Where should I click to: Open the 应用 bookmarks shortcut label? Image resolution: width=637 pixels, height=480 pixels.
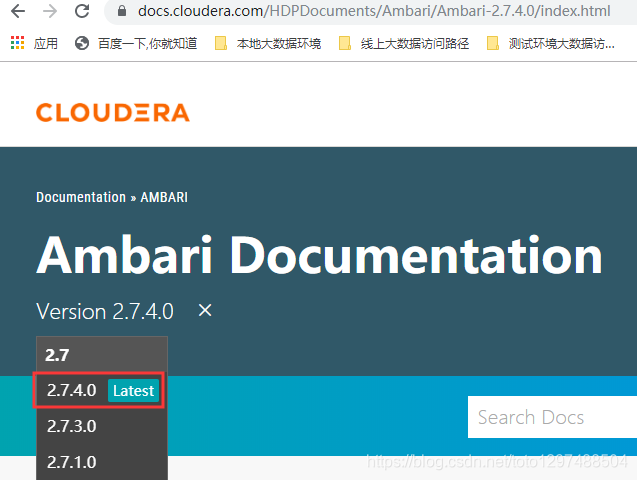pos(46,43)
